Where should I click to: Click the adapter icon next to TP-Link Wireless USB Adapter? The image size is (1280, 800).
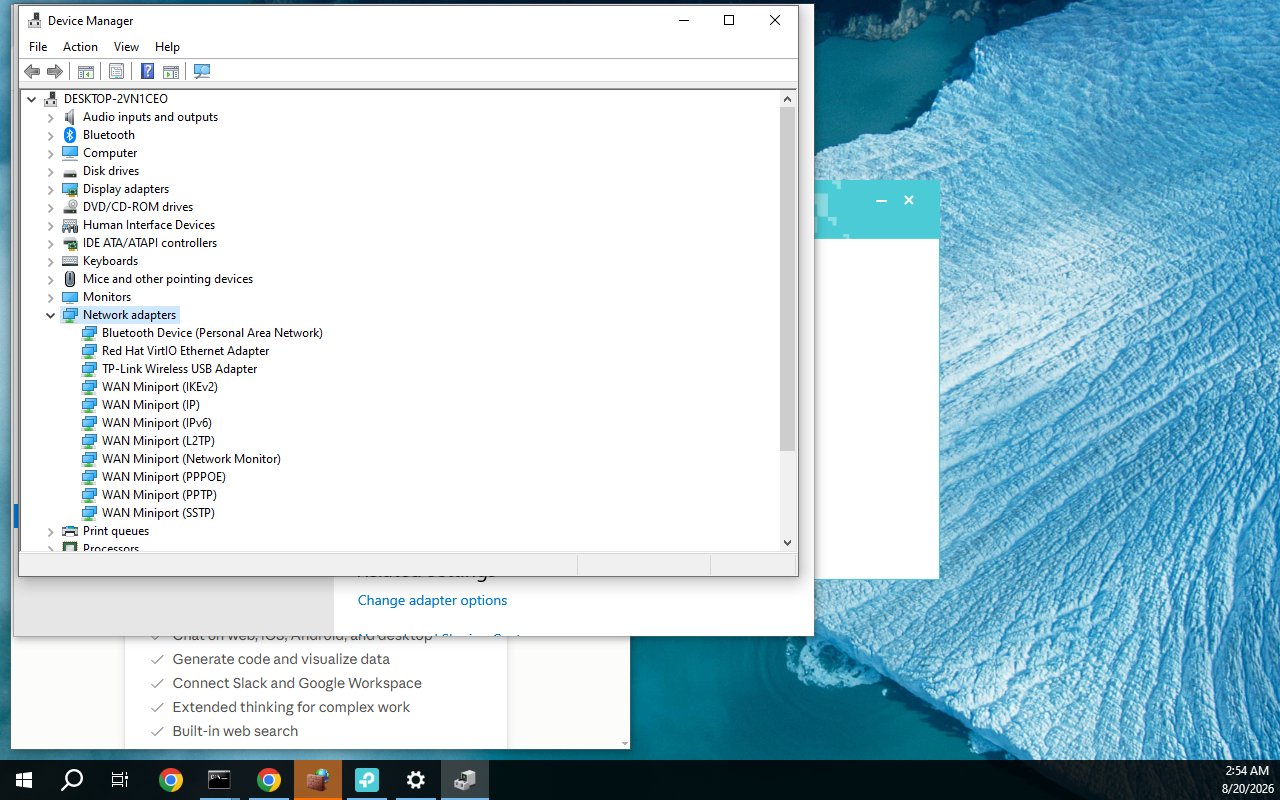tap(89, 369)
